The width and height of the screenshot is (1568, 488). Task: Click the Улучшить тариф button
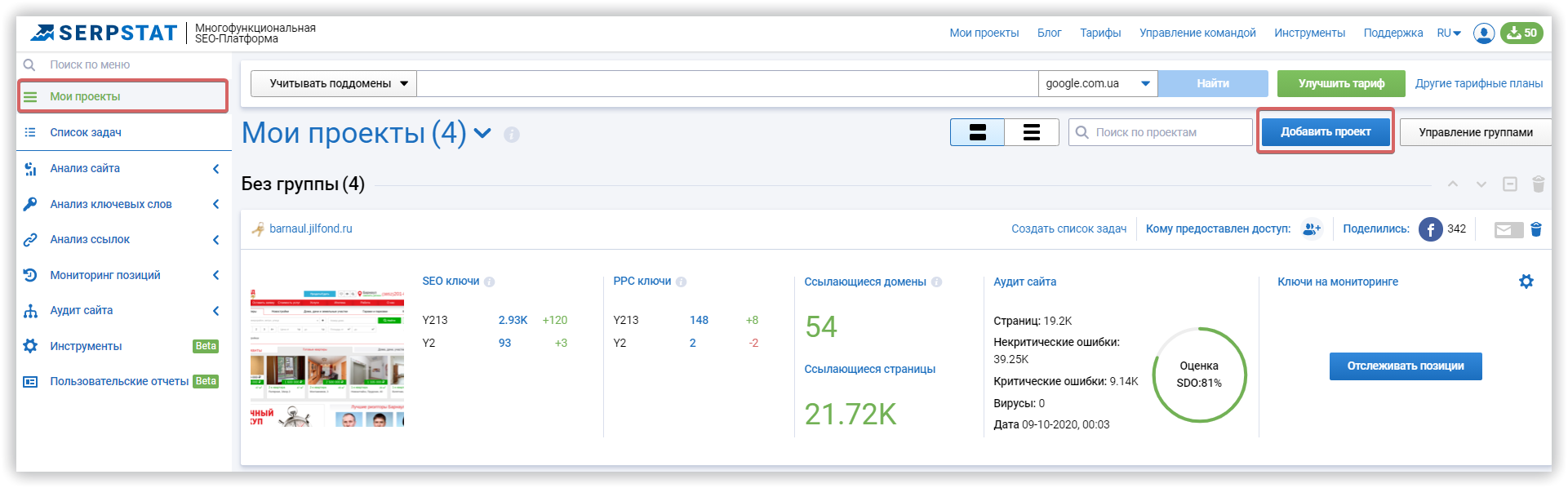point(1341,83)
